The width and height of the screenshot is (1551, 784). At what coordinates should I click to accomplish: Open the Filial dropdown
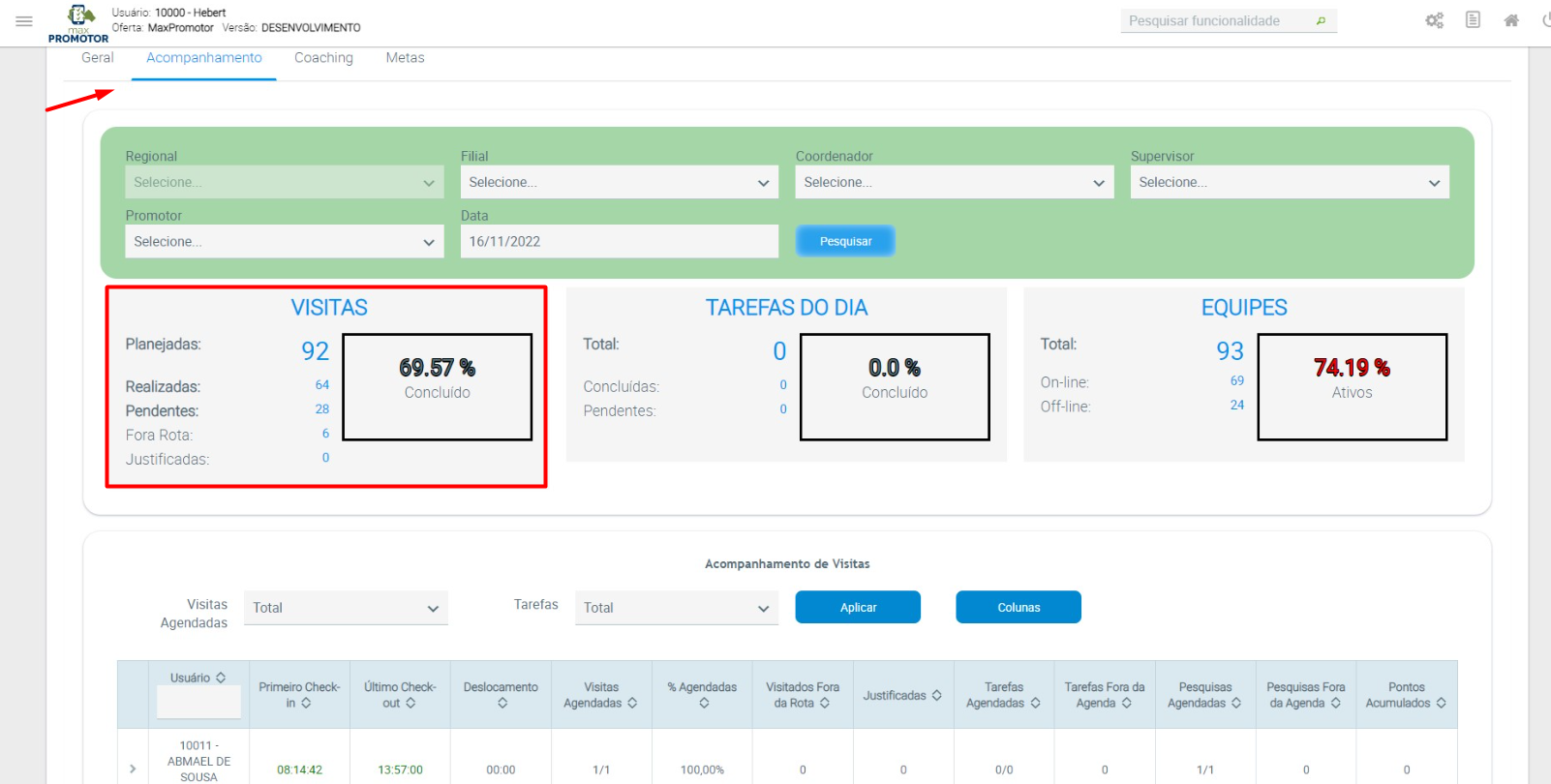[619, 182]
